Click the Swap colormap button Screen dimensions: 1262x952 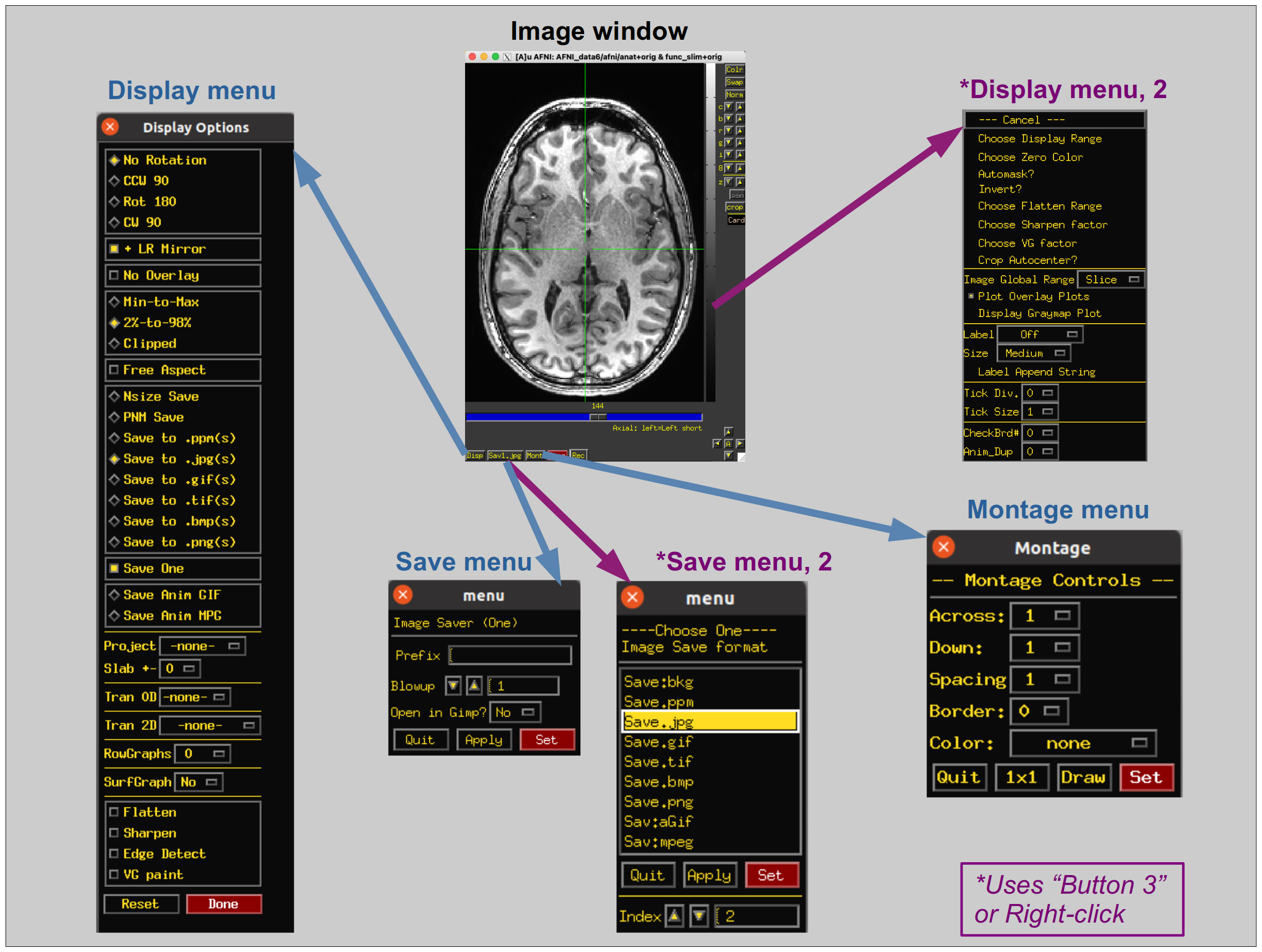point(734,82)
